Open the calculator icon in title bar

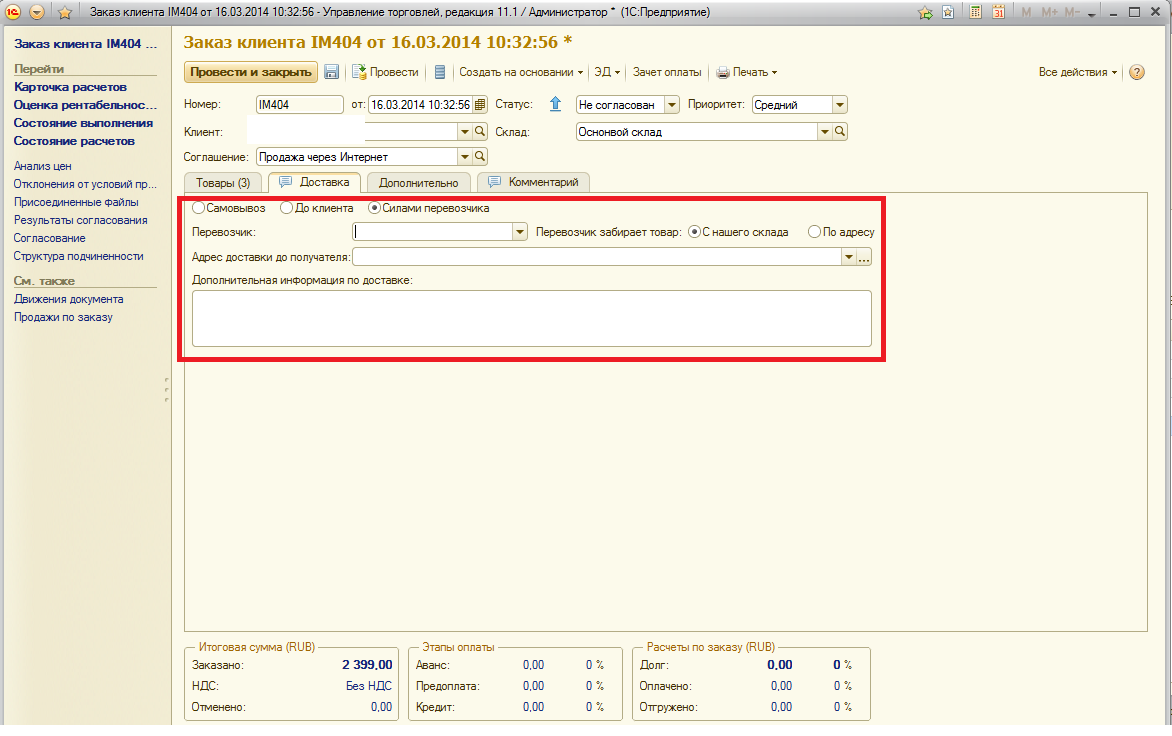pyautogui.click(x=975, y=12)
